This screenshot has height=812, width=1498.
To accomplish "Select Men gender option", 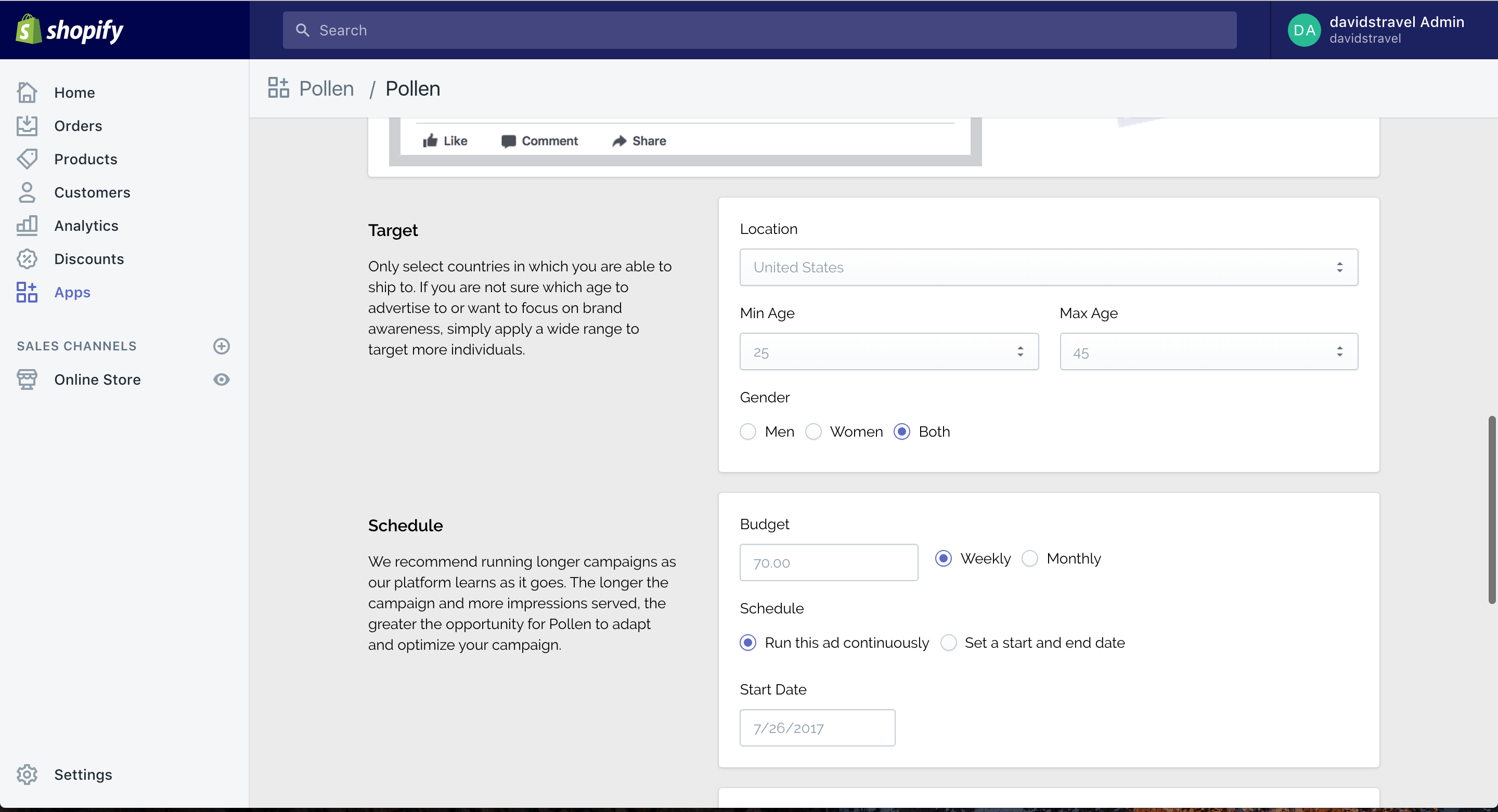I will click(x=748, y=432).
